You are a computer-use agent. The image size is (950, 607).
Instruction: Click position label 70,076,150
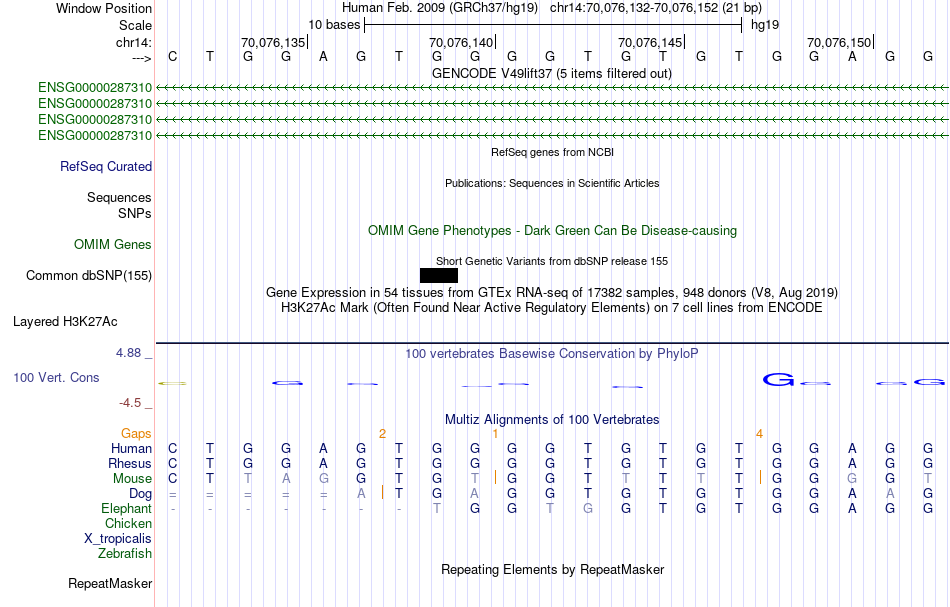pos(839,42)
